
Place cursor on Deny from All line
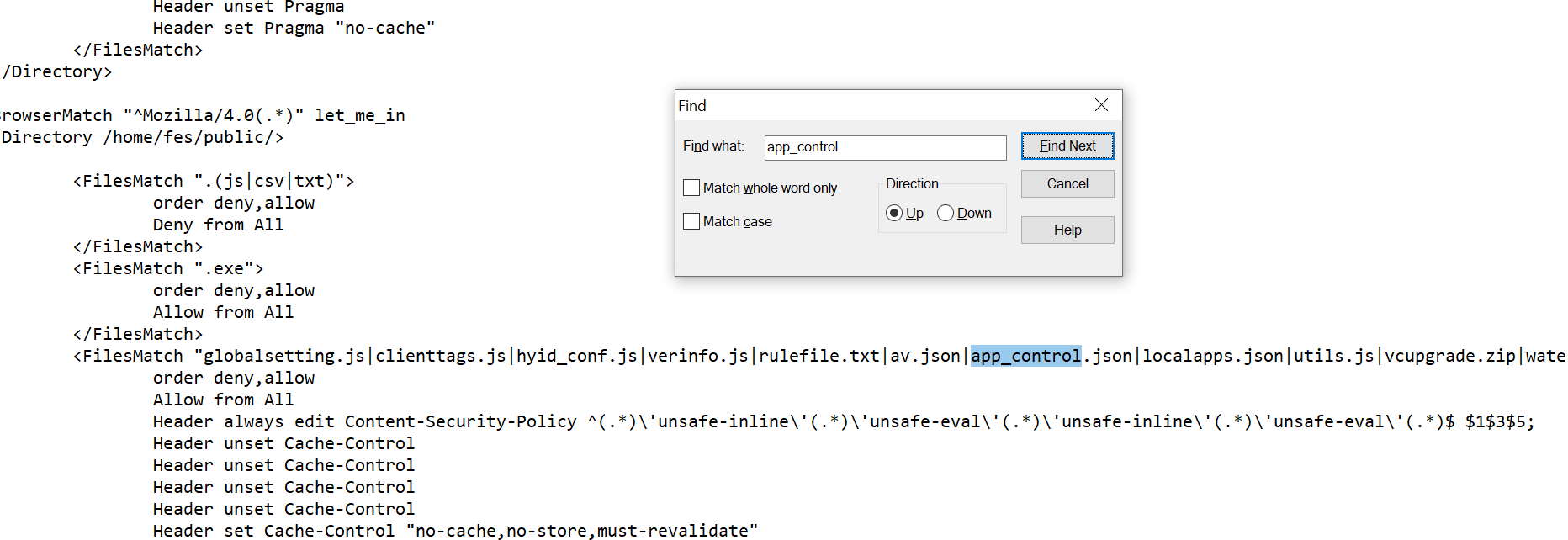[218, 225]
